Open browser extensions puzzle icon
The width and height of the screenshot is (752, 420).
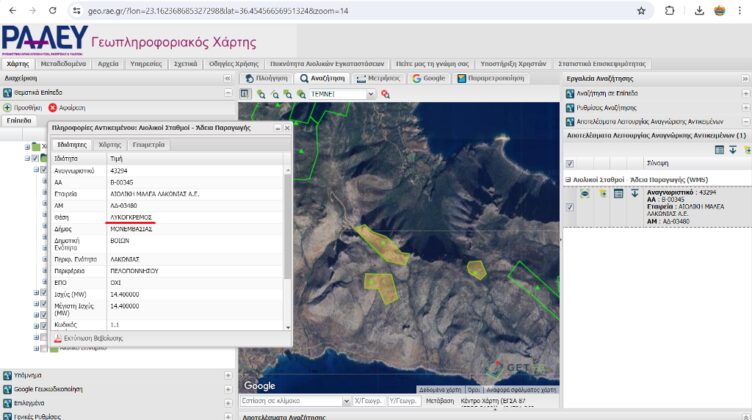pyautogui.click(x=670, y=11)
